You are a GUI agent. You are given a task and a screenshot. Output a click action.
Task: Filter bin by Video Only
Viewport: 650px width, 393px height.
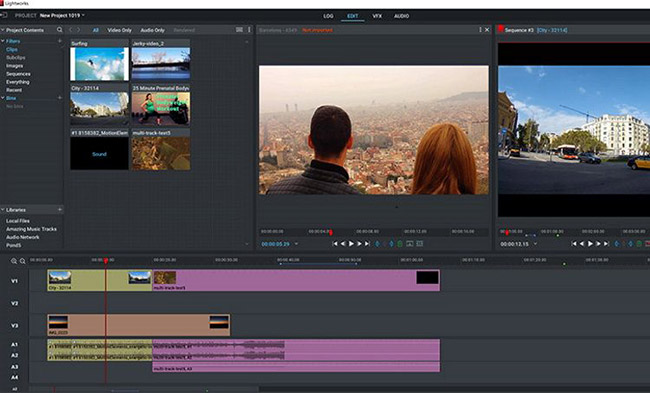pyautogui.click(x=119, y=30)
